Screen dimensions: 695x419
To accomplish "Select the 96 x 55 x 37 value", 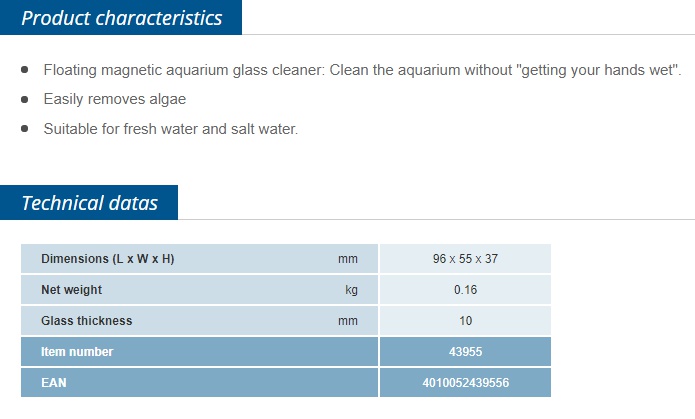I will click(x=465, y=259).
